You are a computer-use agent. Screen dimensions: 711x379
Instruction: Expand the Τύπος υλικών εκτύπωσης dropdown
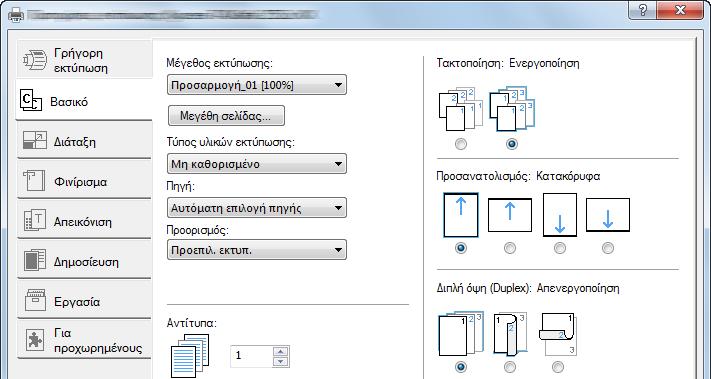coord(257,164)
